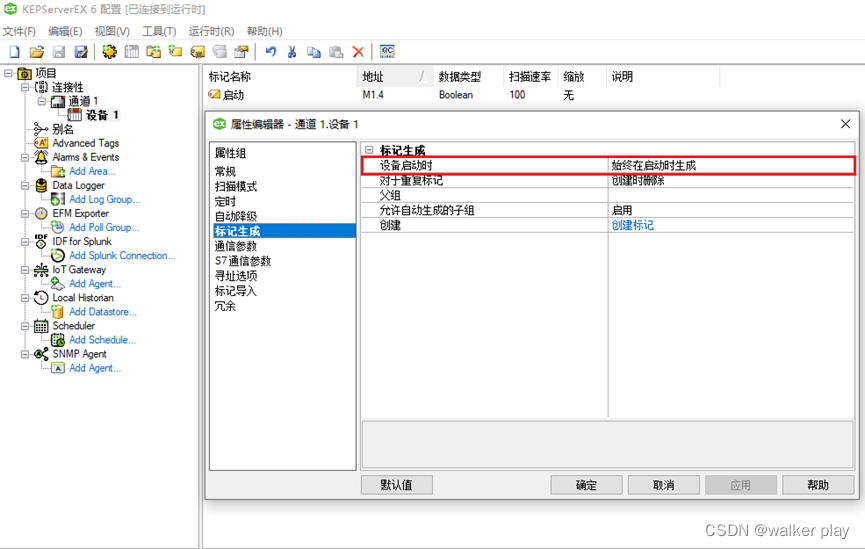Collapse the 项目 root node
Screen dimensions: 865x549
8,73
